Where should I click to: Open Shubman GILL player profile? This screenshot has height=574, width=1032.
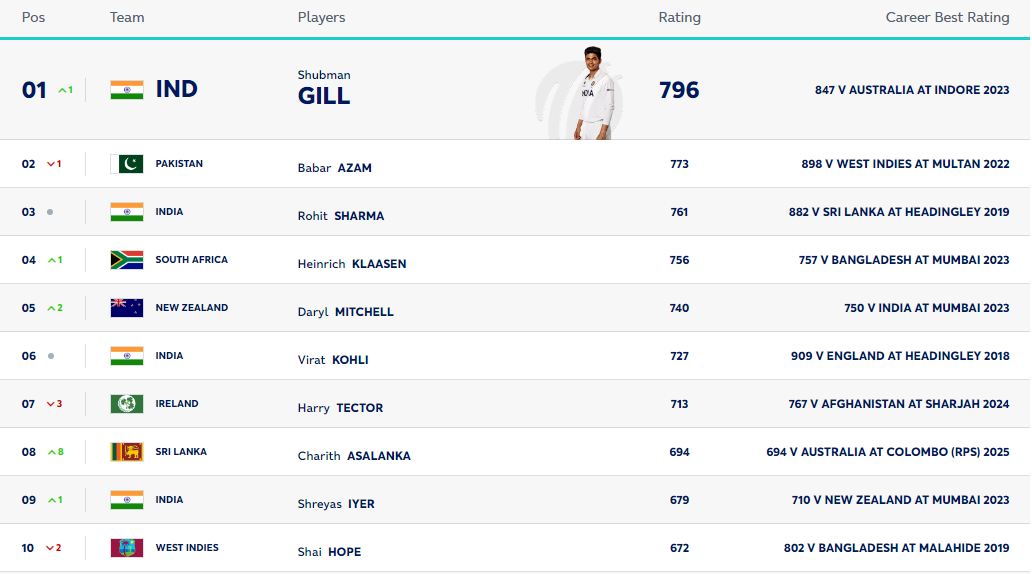[324, 88]
